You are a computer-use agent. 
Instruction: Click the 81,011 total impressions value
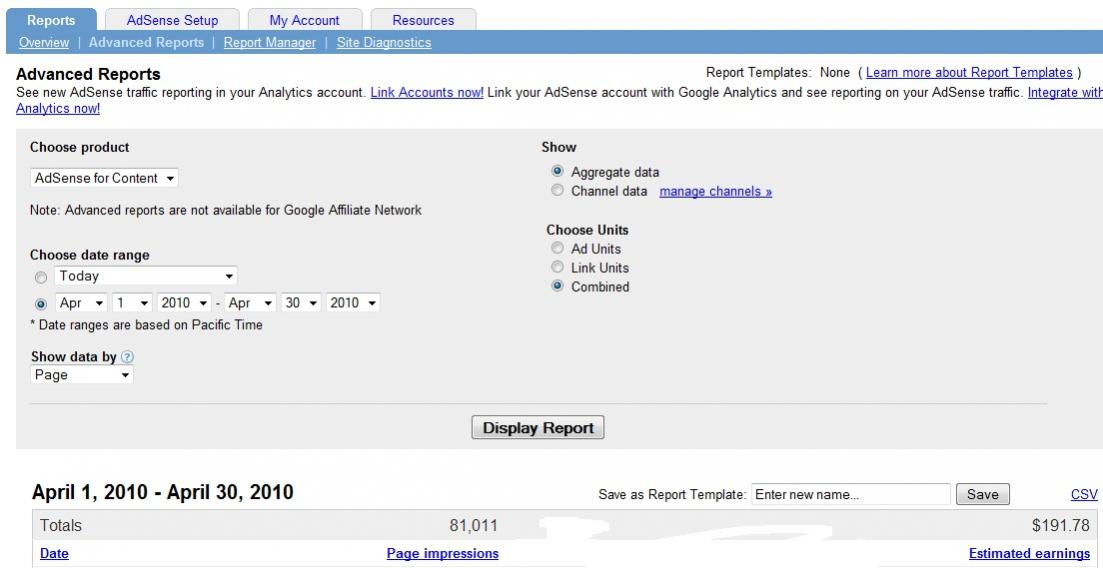[x=473, y=525]
